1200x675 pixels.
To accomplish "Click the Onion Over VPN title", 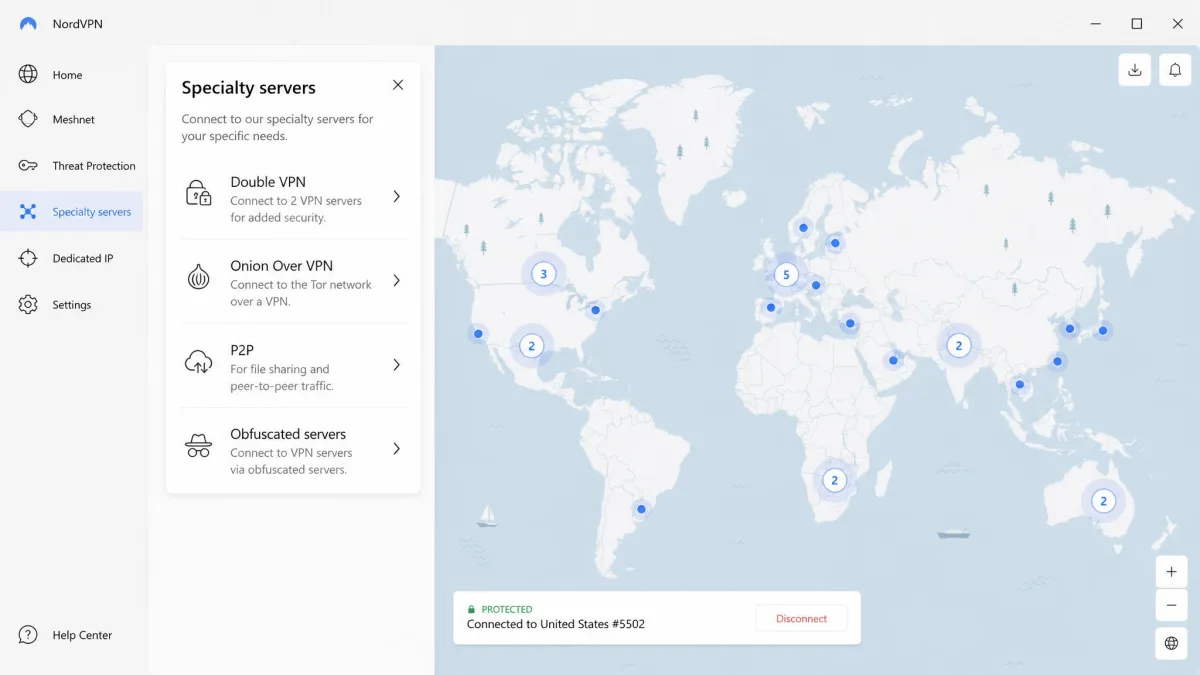I will [x=281, y=266].
